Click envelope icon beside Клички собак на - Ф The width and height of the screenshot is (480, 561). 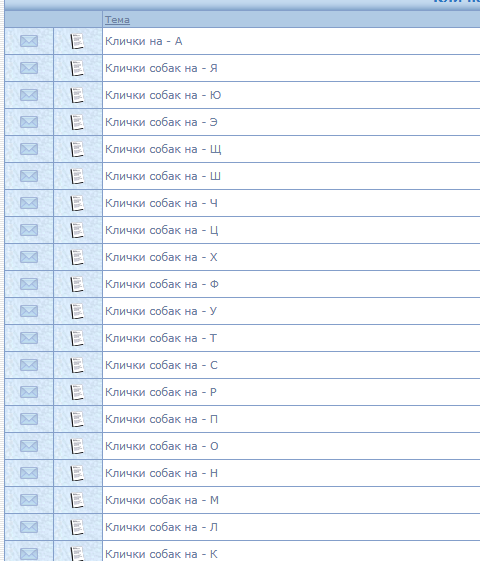point(29,284)
